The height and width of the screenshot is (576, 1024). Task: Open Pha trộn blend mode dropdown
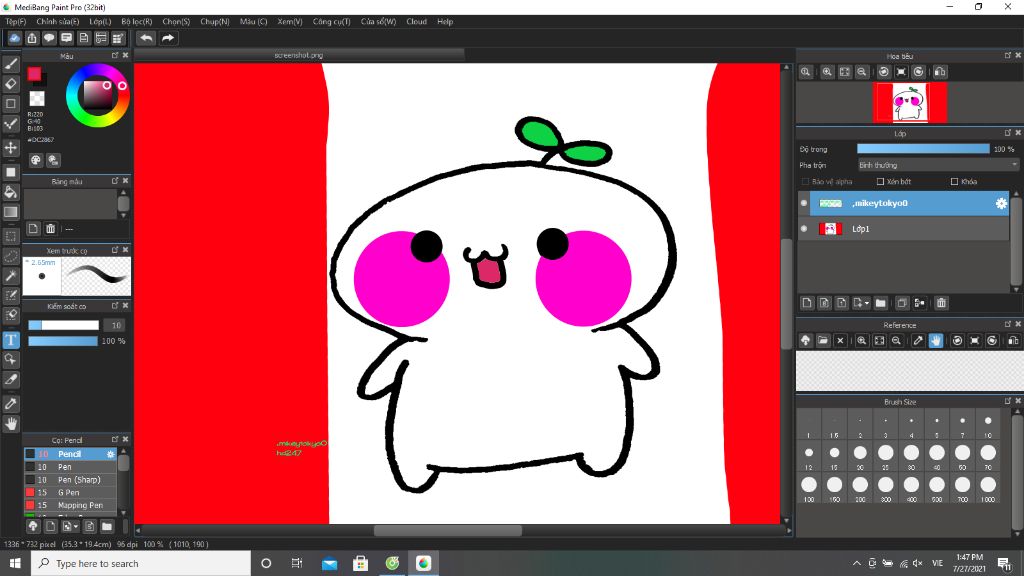938,165
